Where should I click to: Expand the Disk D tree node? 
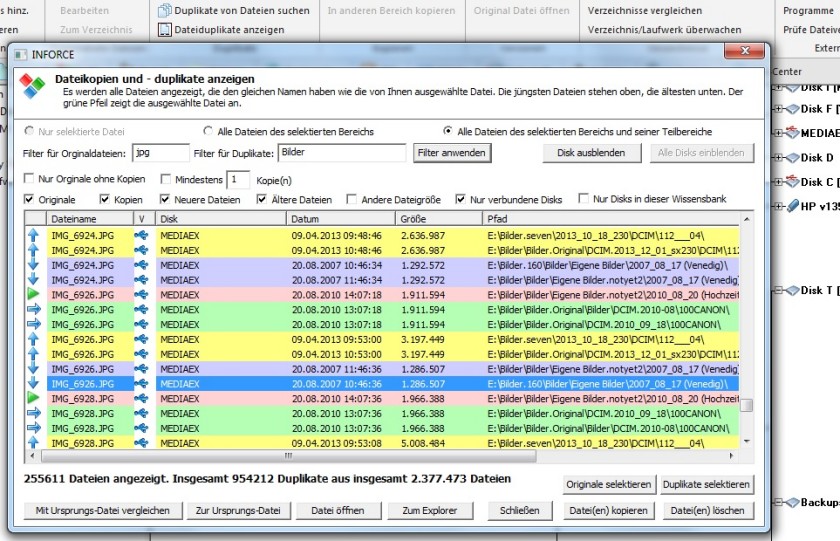click(x=778, y=157)
